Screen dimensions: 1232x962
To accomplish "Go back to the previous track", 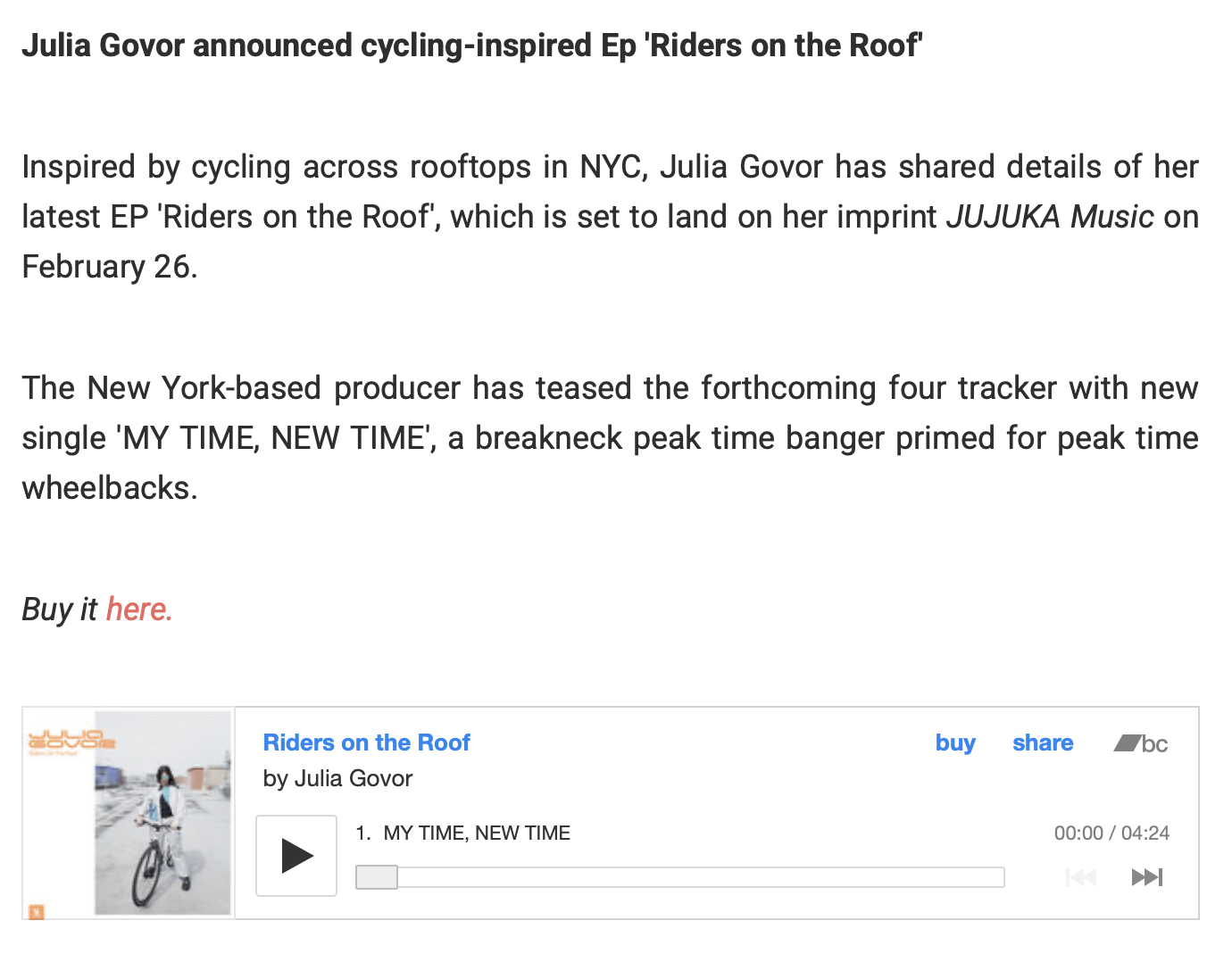I will pyautogui.click(x=1081, y=877).
